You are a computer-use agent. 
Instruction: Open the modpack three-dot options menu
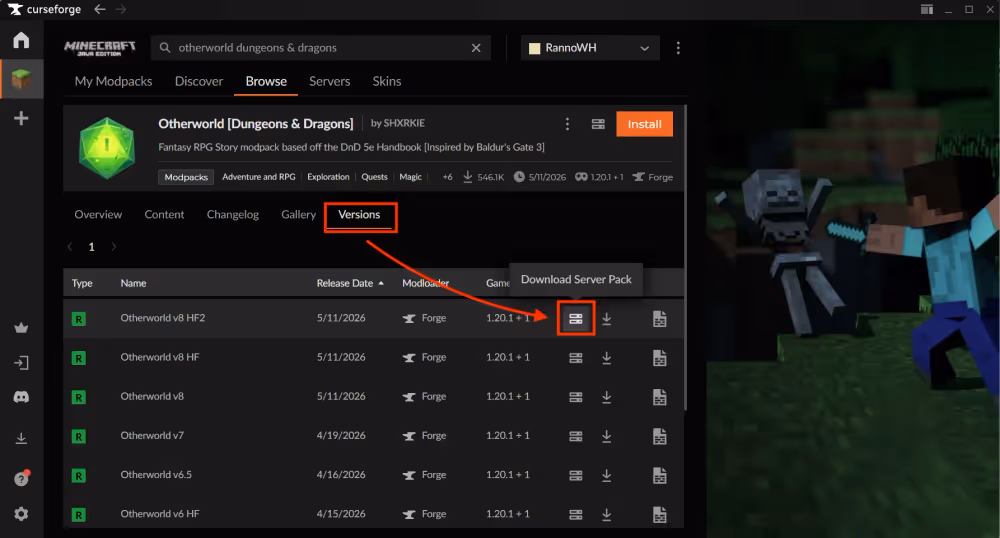tap(567, 124)
